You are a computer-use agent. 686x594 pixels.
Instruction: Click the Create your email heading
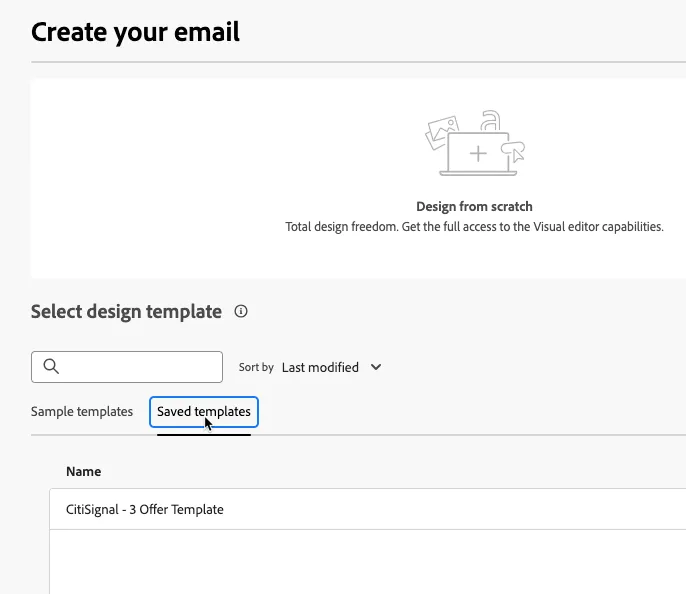(135, 32)
